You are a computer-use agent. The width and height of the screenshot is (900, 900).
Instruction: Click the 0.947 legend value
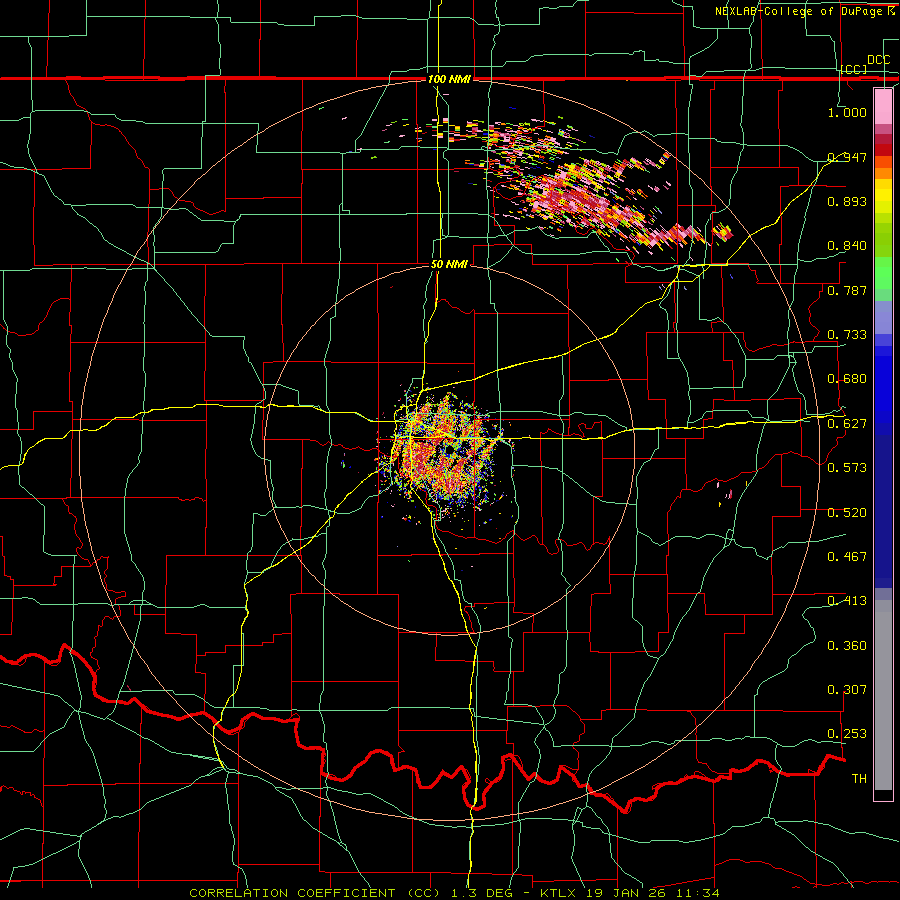[x=847, y=157]
